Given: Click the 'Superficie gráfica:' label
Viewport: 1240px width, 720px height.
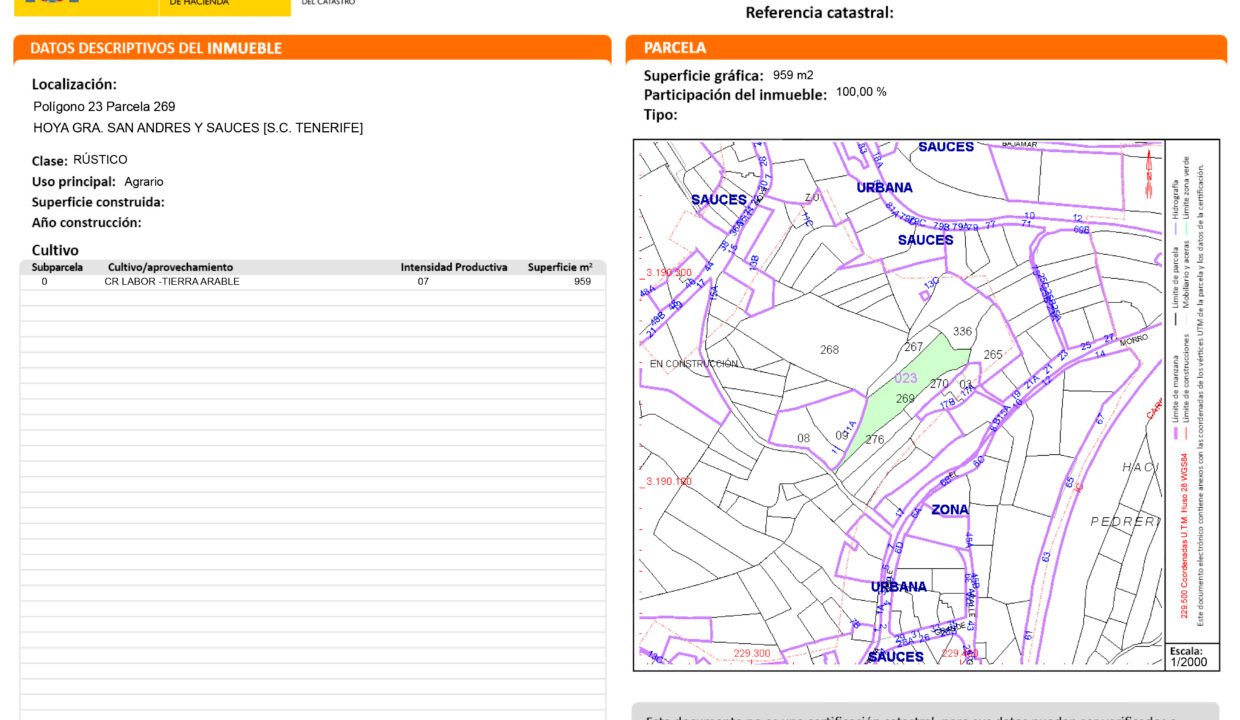Looking at the screenshot, I should click(x=704, y=76).
